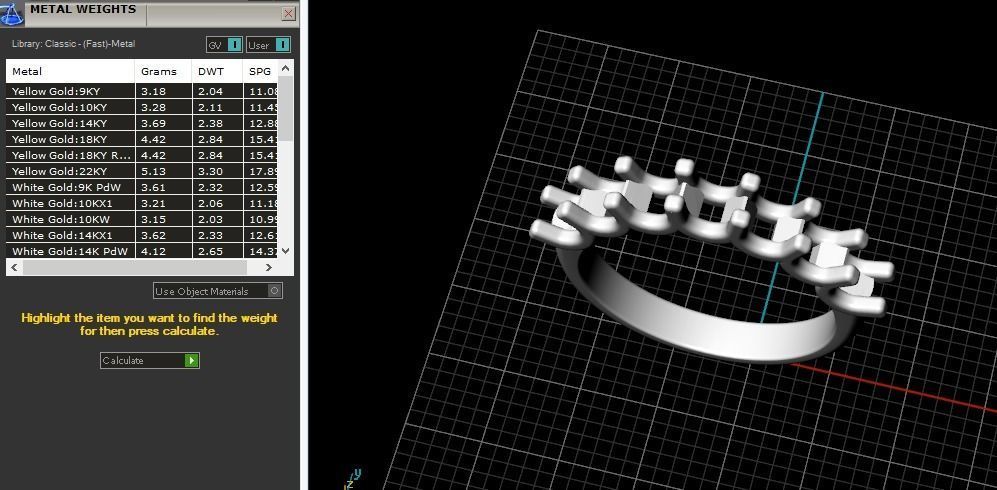Click the scroll up arrow of the metal list

[x=285, y=68]
